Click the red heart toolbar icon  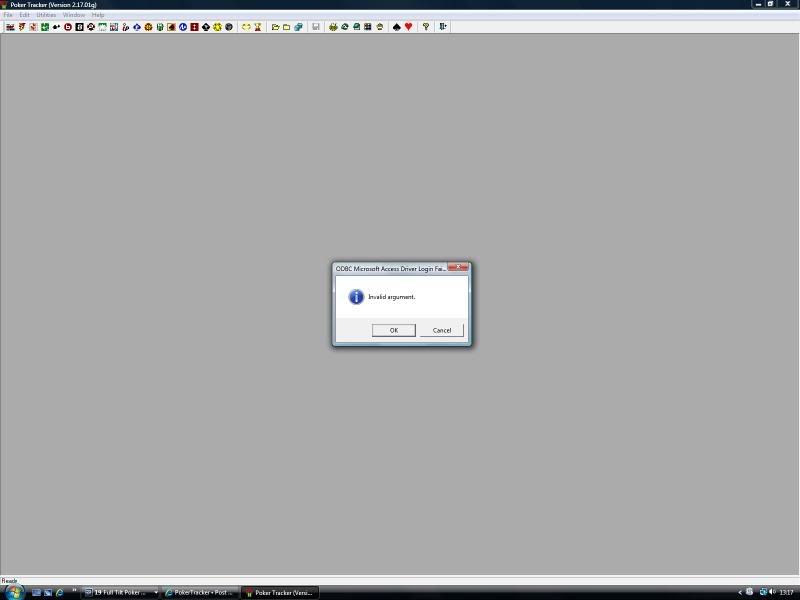tap(408, 27)
